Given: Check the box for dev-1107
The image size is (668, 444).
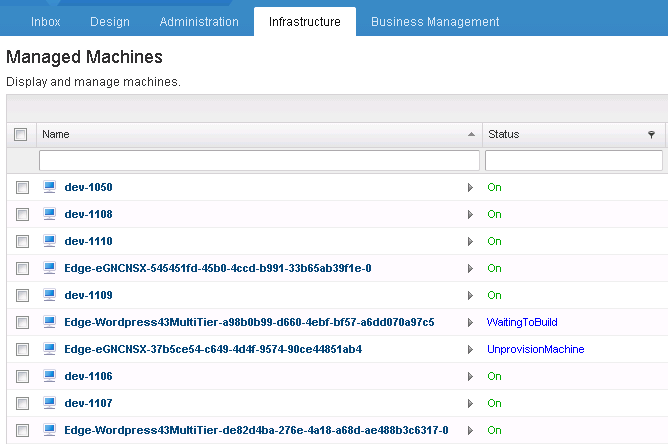Looking at the screenshot, I should (x=22, y=404).
